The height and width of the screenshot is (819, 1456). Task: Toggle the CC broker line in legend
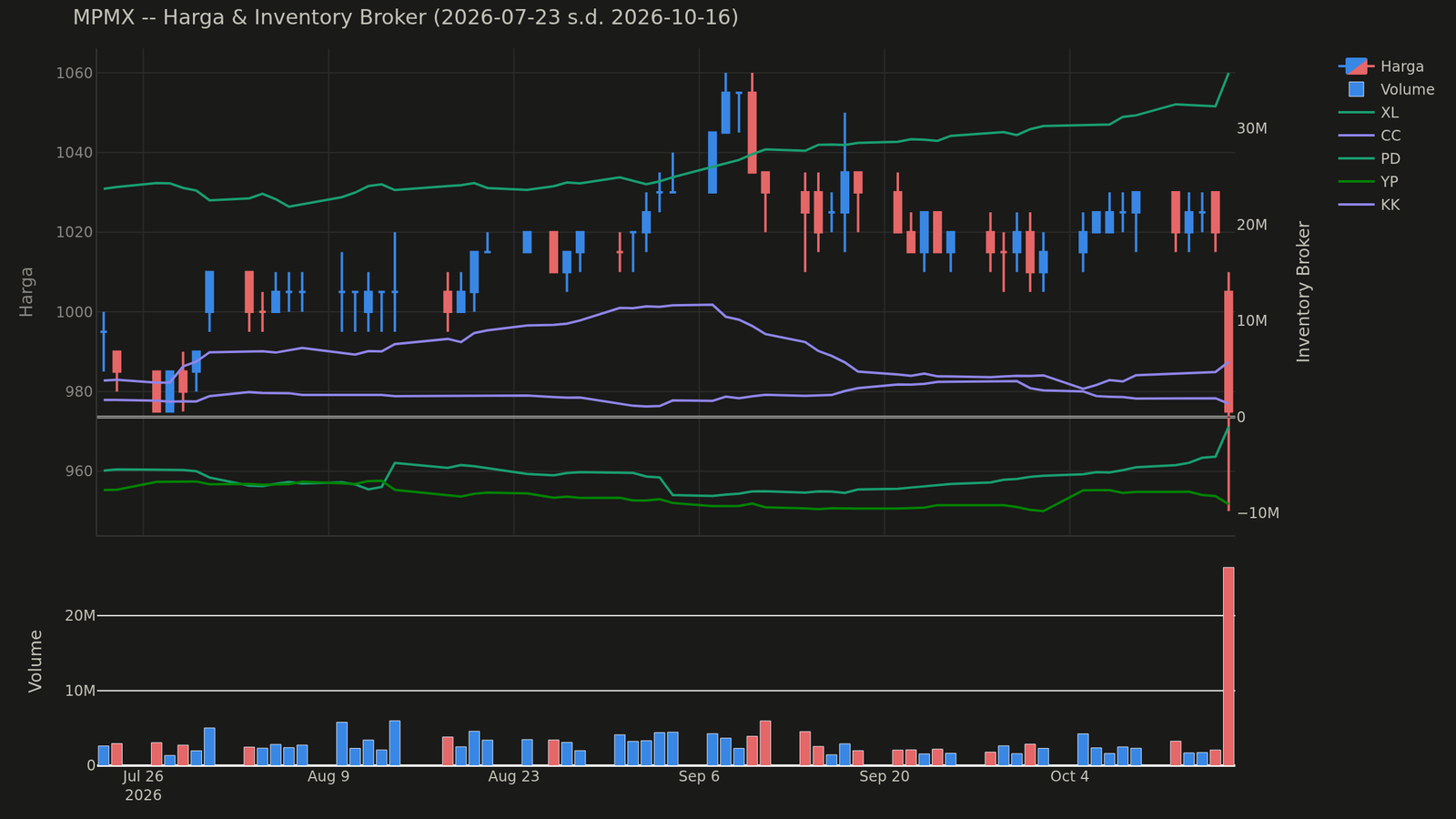point(1370,136)
